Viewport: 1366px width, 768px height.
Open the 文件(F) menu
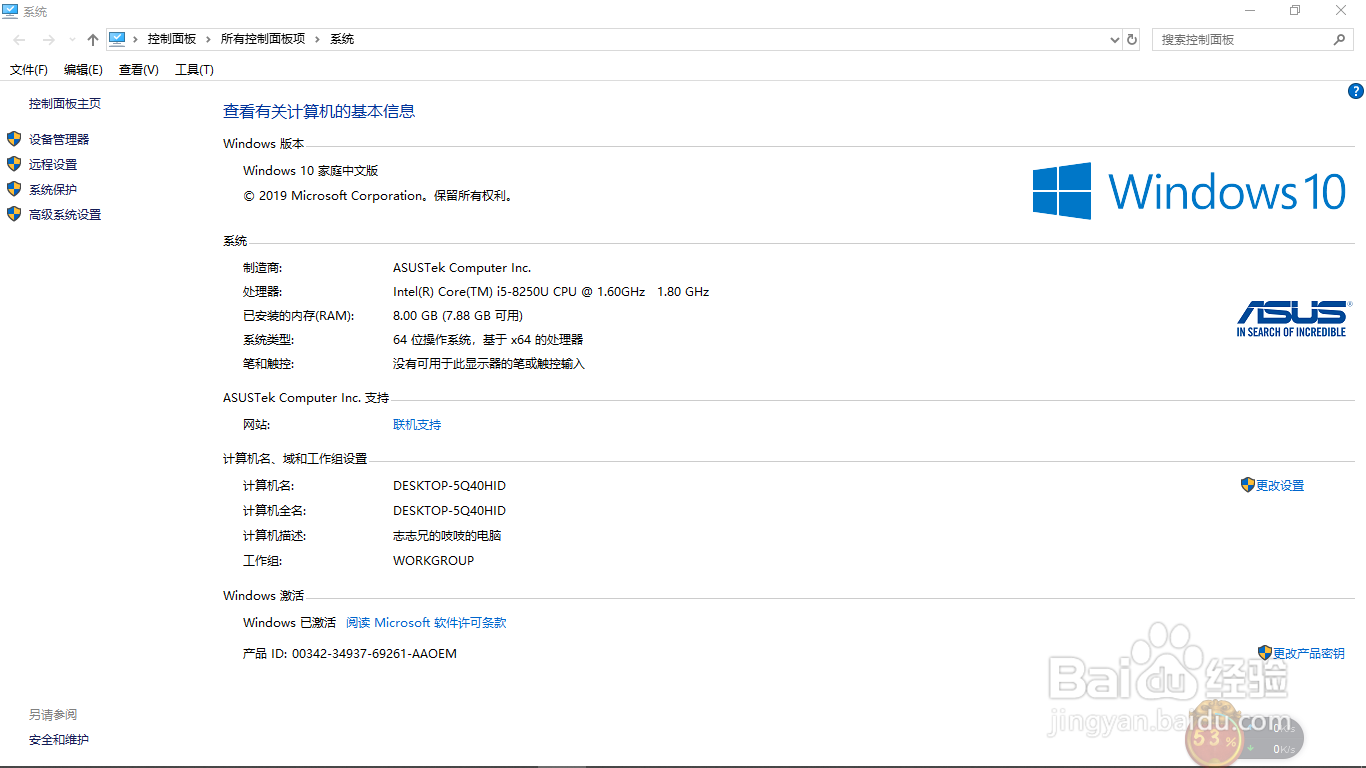pos(29,70)
